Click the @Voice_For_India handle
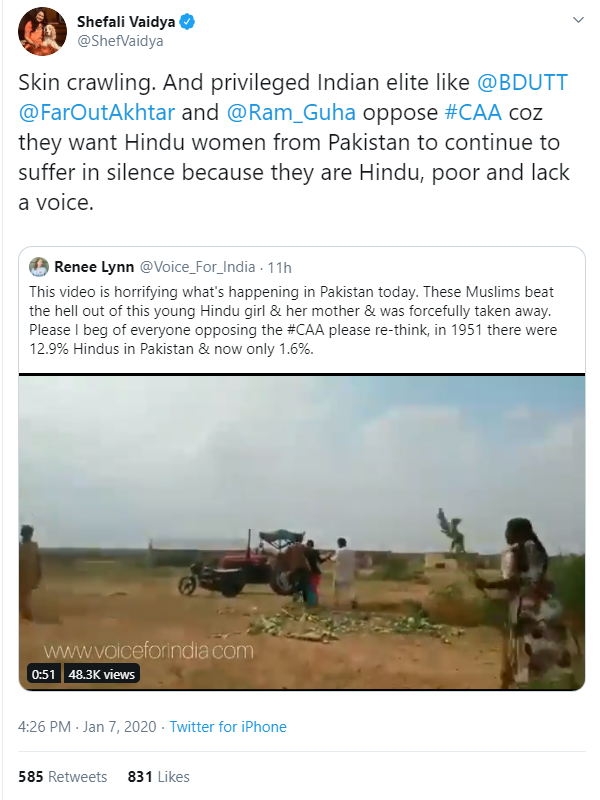600x800 pixels. coord(197,267)
